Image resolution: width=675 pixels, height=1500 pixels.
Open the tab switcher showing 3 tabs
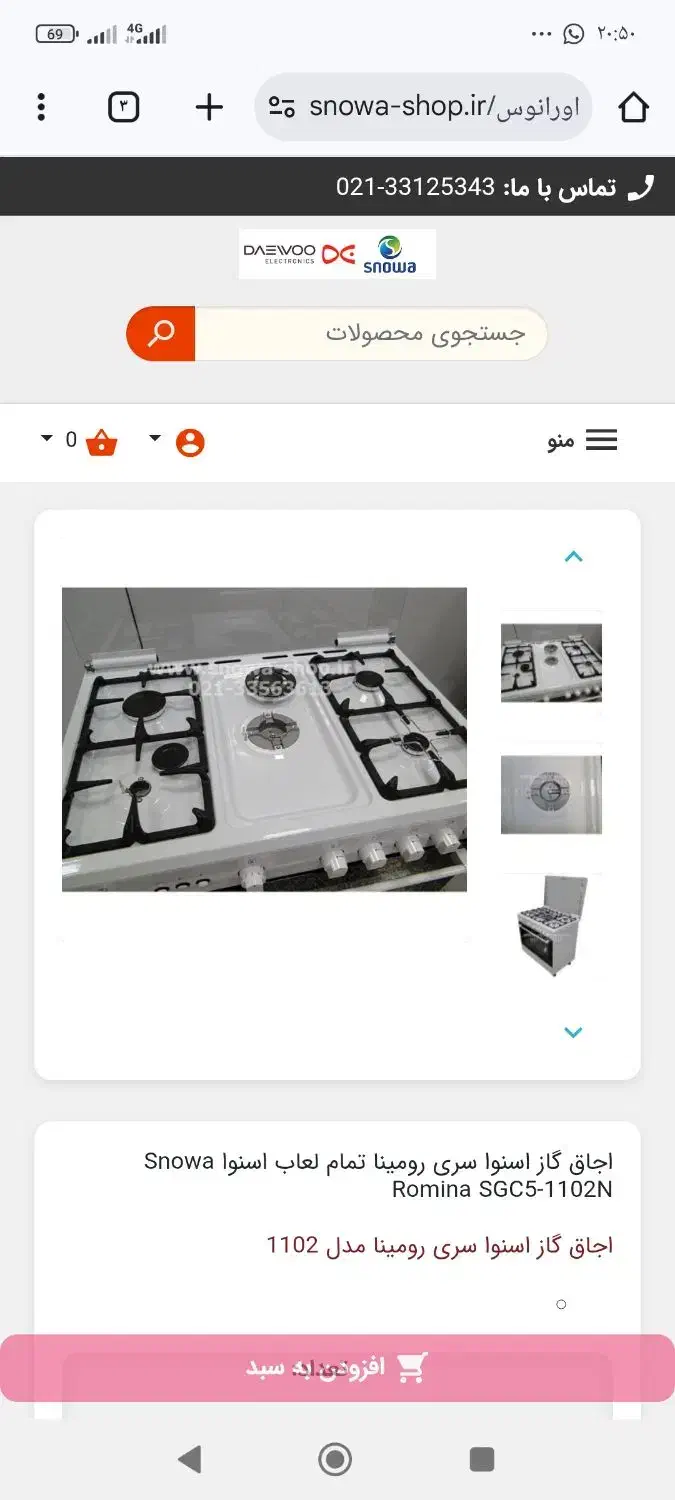[123, 107]
